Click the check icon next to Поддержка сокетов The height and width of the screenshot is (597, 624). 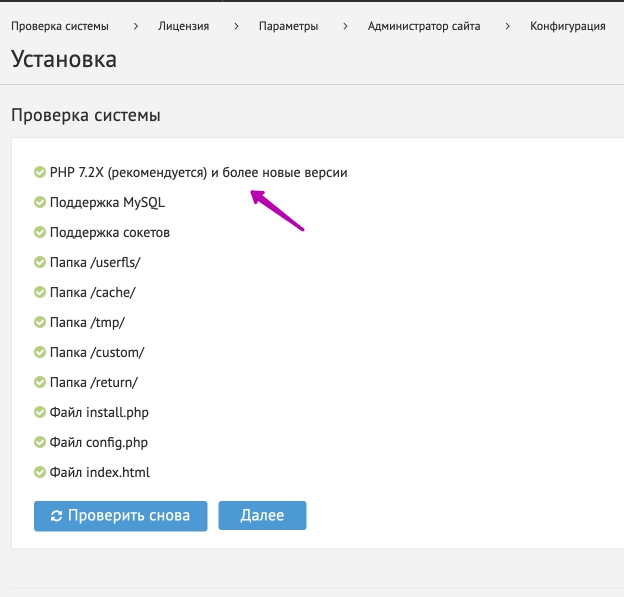point(40,233)
